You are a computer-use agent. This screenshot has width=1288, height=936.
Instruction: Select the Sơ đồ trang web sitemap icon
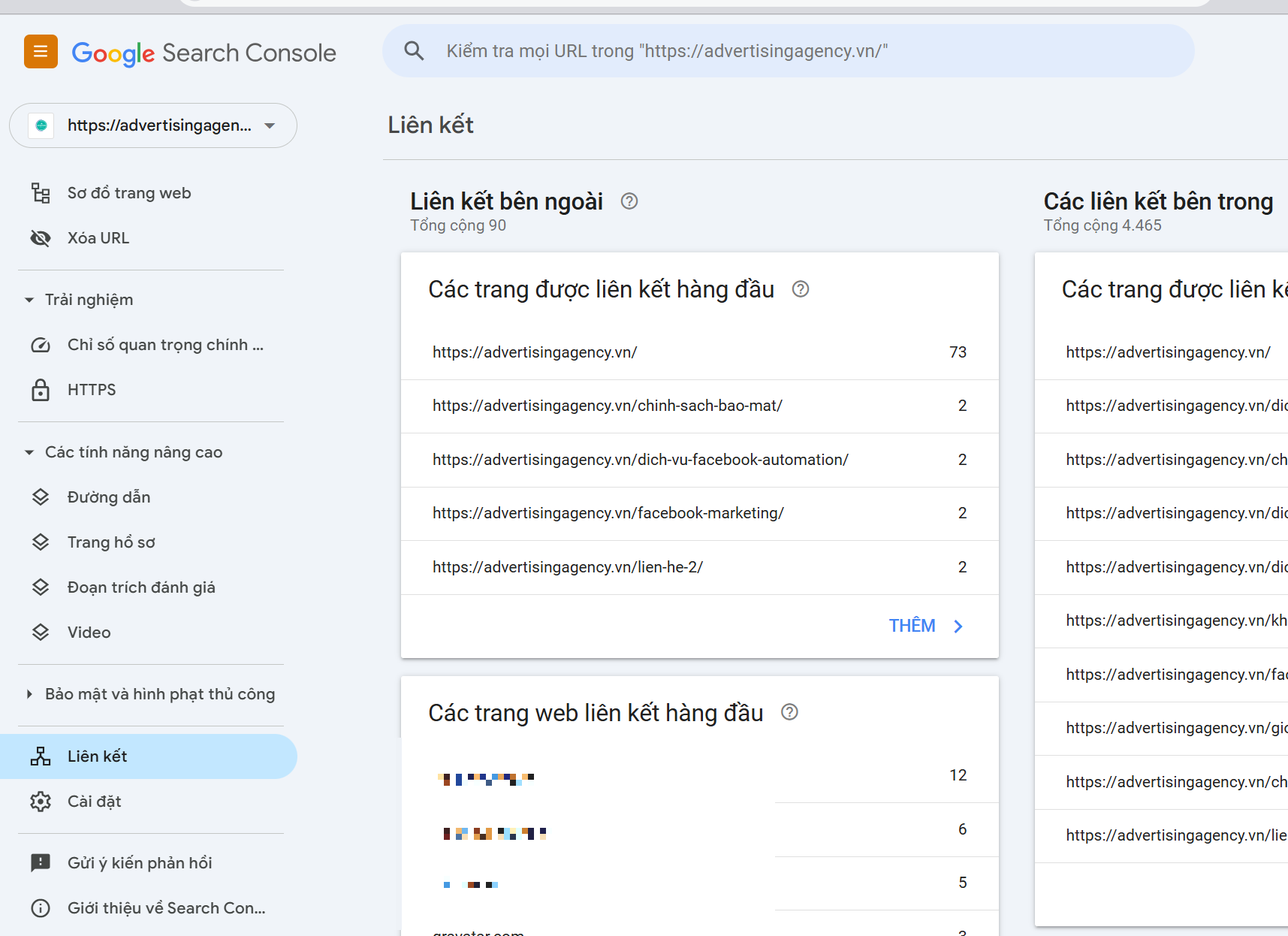click(x=41, y=192)
